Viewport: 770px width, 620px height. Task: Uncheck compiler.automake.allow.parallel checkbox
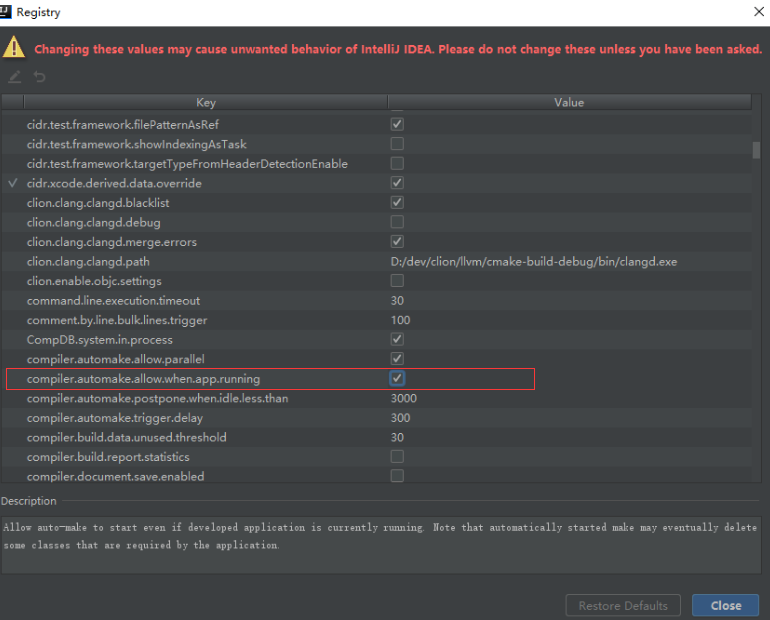point(397,359)
